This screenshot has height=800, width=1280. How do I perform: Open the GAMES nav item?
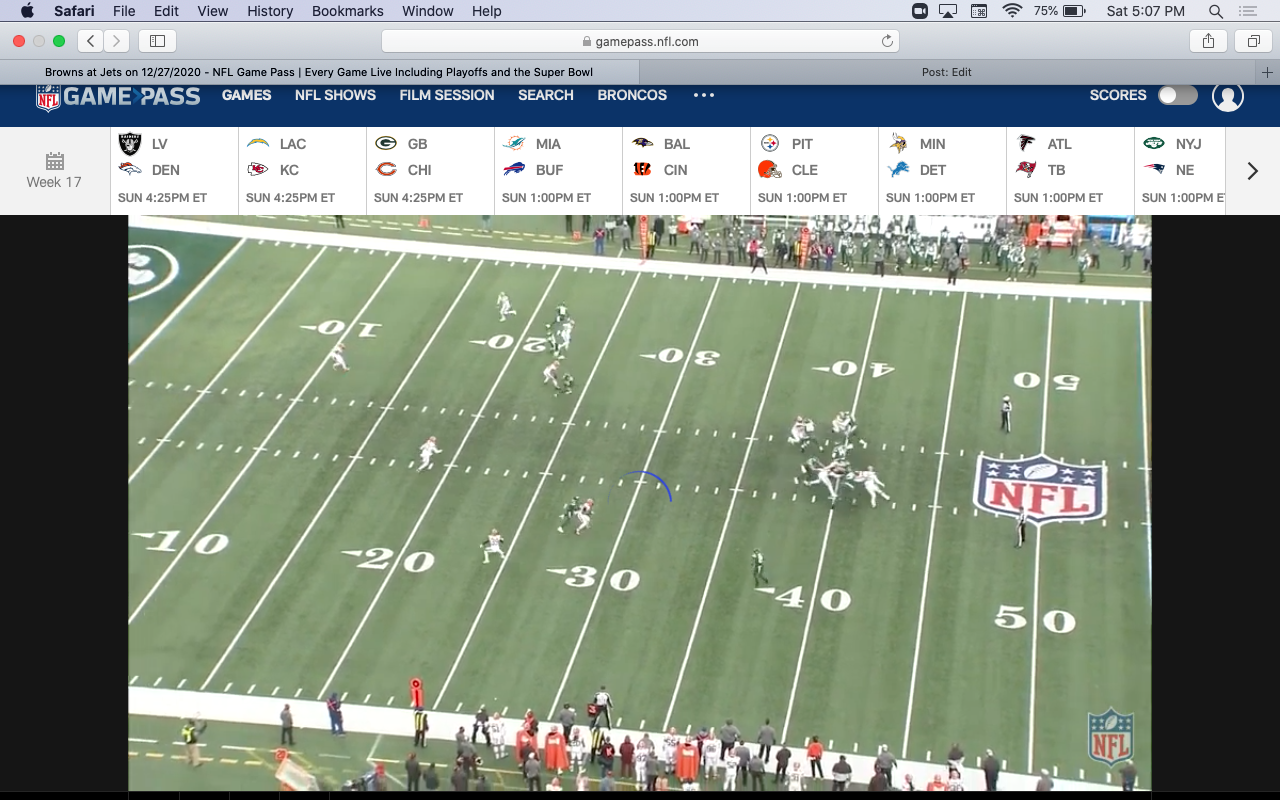tap(247, 95)
